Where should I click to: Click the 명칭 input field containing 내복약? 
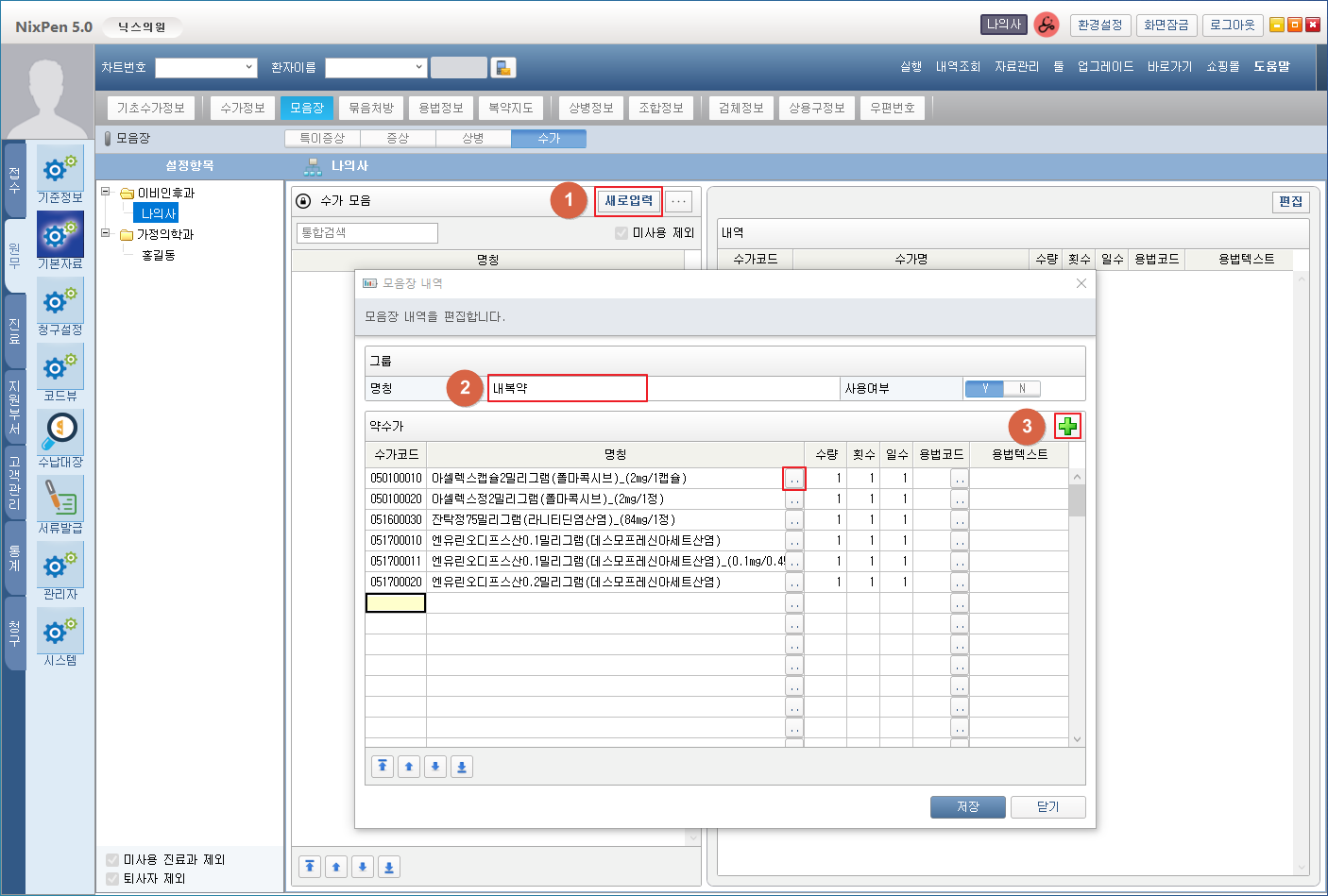click(567, 388)
